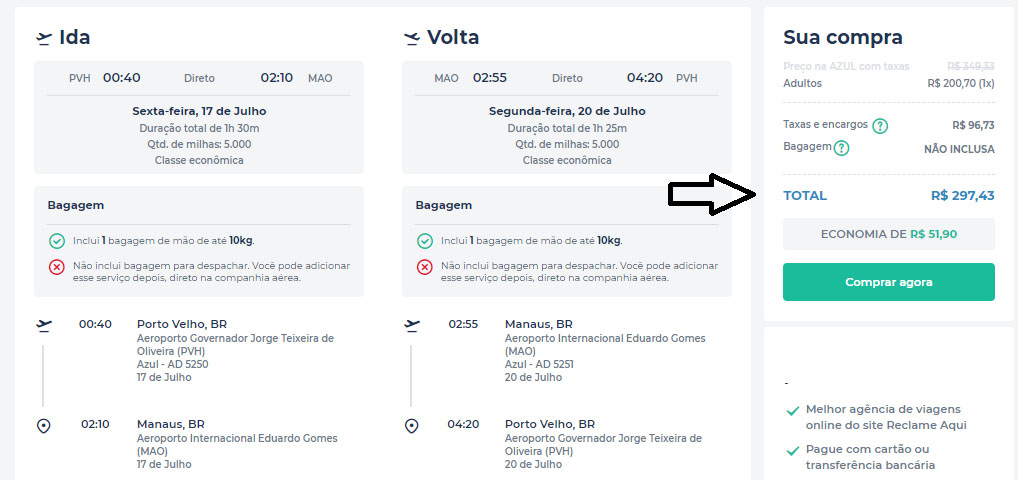Viewport: 1018px width, 480px height.
Task: Click the help icon beside Taxas e encargos
Action: pos(880,126)
